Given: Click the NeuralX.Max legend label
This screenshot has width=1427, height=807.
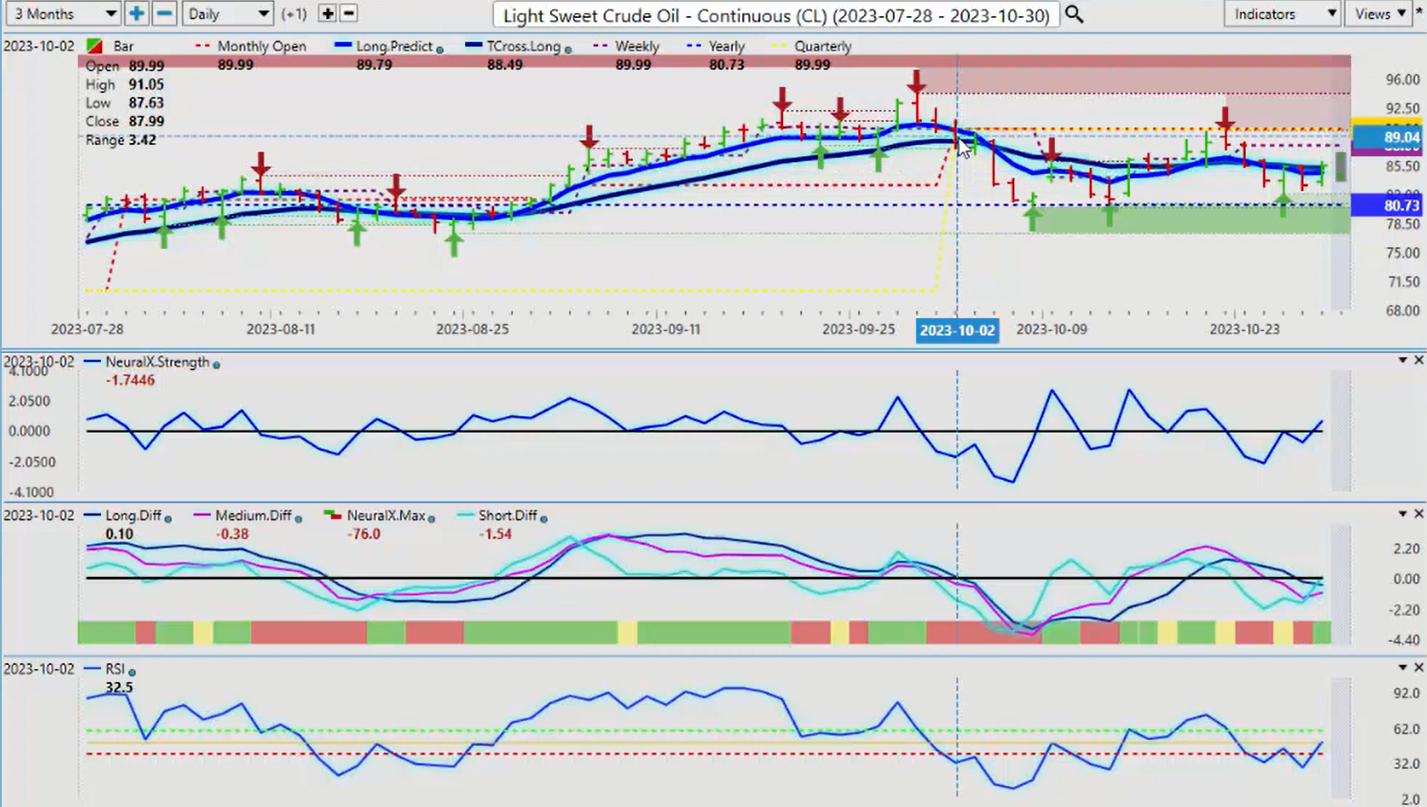Looking at the screenshot, I should pos(386,516).
